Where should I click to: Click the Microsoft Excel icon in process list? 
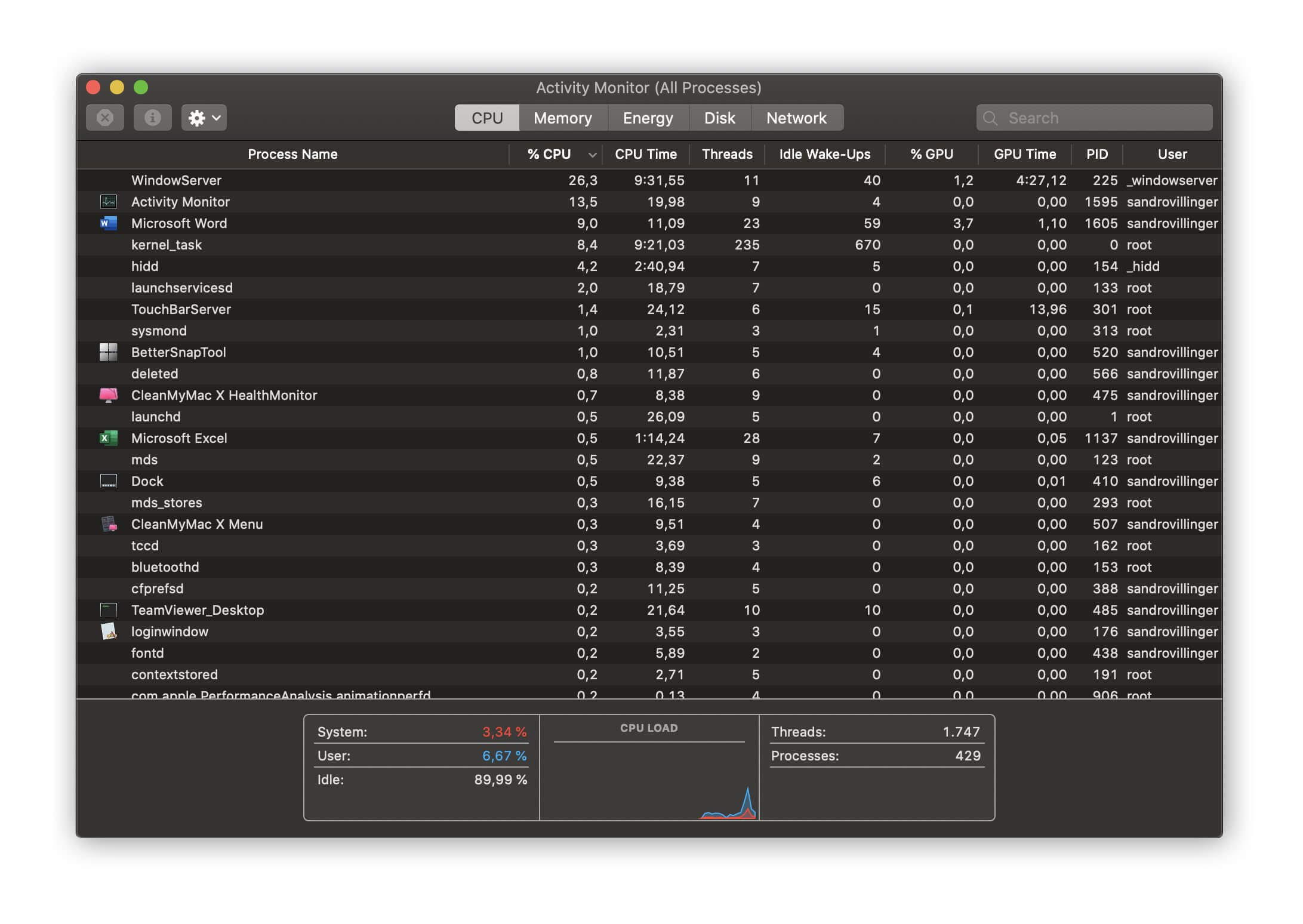109,438
